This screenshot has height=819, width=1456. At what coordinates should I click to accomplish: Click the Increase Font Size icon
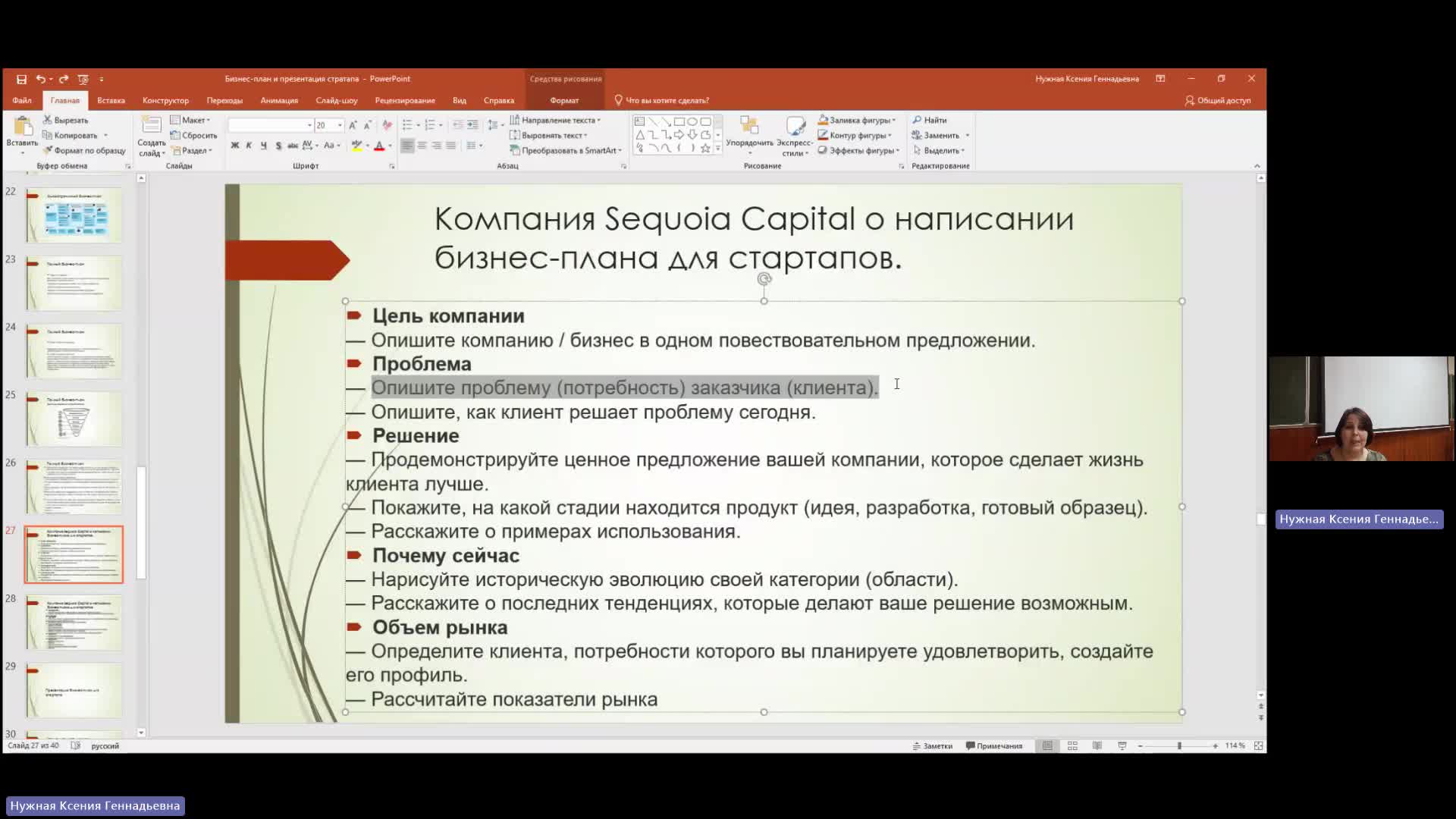(353, 125)
